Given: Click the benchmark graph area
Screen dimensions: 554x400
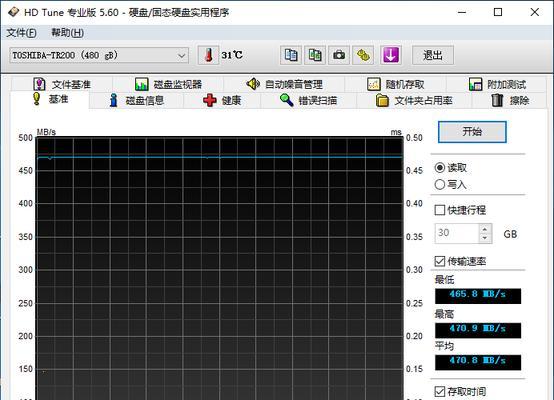Looking at the screenshot, I should click(x=219, y=268).
